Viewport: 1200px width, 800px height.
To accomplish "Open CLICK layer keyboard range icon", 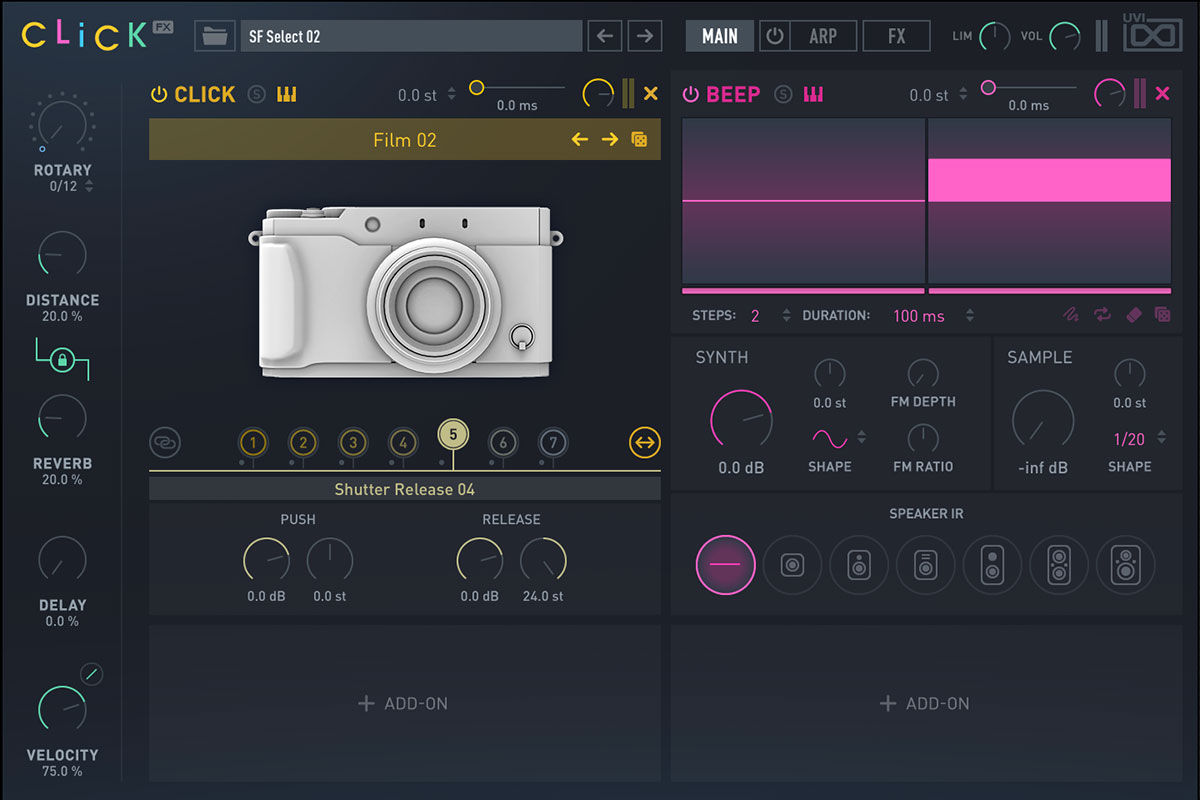I will [287, 94].
